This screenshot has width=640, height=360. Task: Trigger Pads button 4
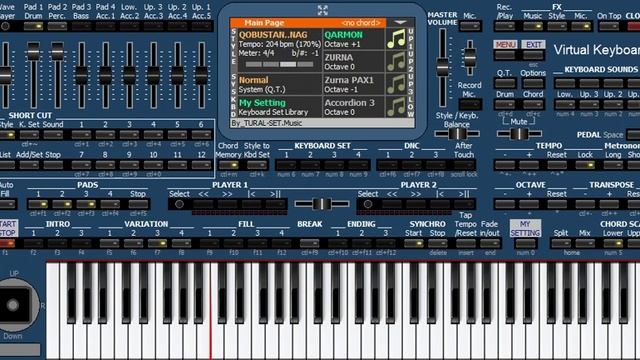(x=110, y=204)
